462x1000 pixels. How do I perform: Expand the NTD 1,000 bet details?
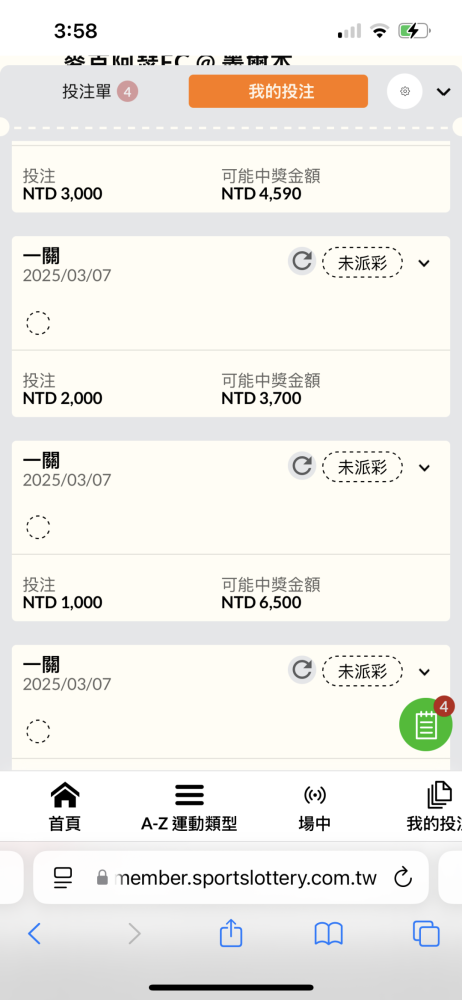[x=424, y=467]
